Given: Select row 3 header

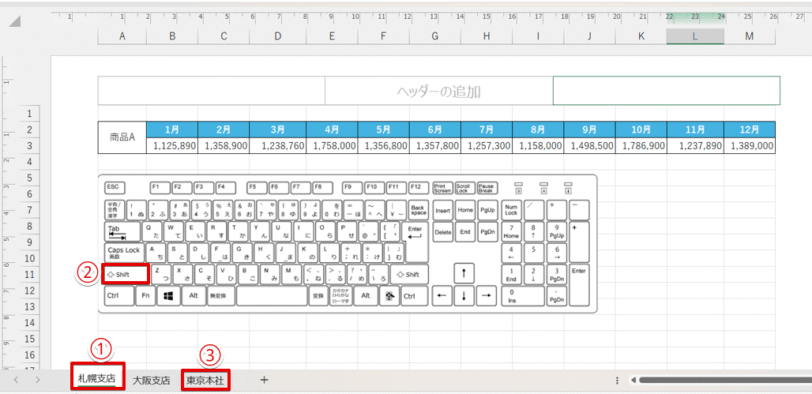Looking at the screenshot, I should 30,145.
